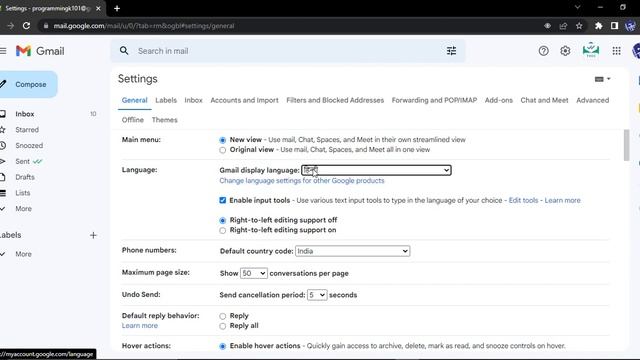Choose Reply all as default behavior
This screenshot has width=640, height=360.
tap(222, 326)
